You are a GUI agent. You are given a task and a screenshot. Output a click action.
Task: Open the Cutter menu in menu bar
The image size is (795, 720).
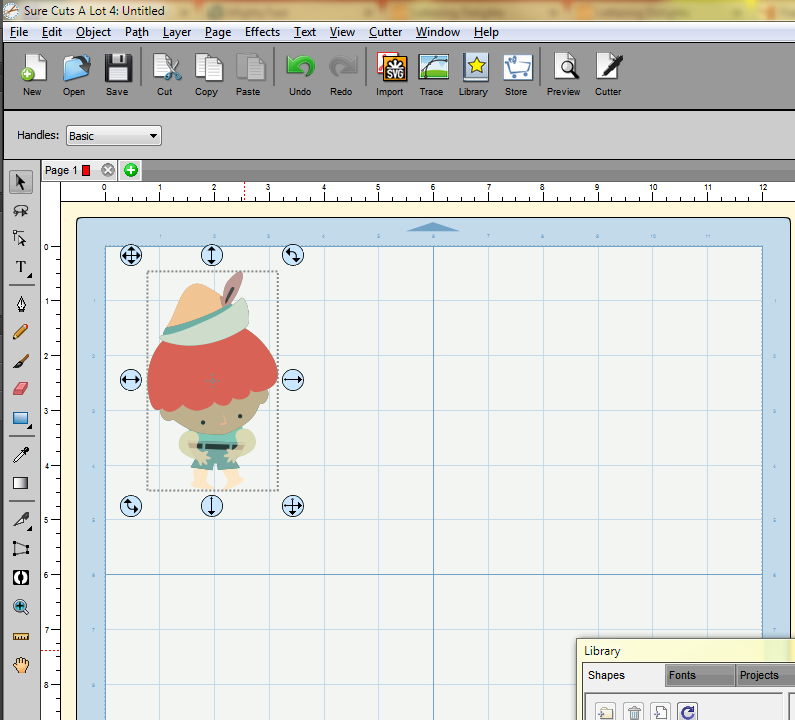tap(385, 32)
